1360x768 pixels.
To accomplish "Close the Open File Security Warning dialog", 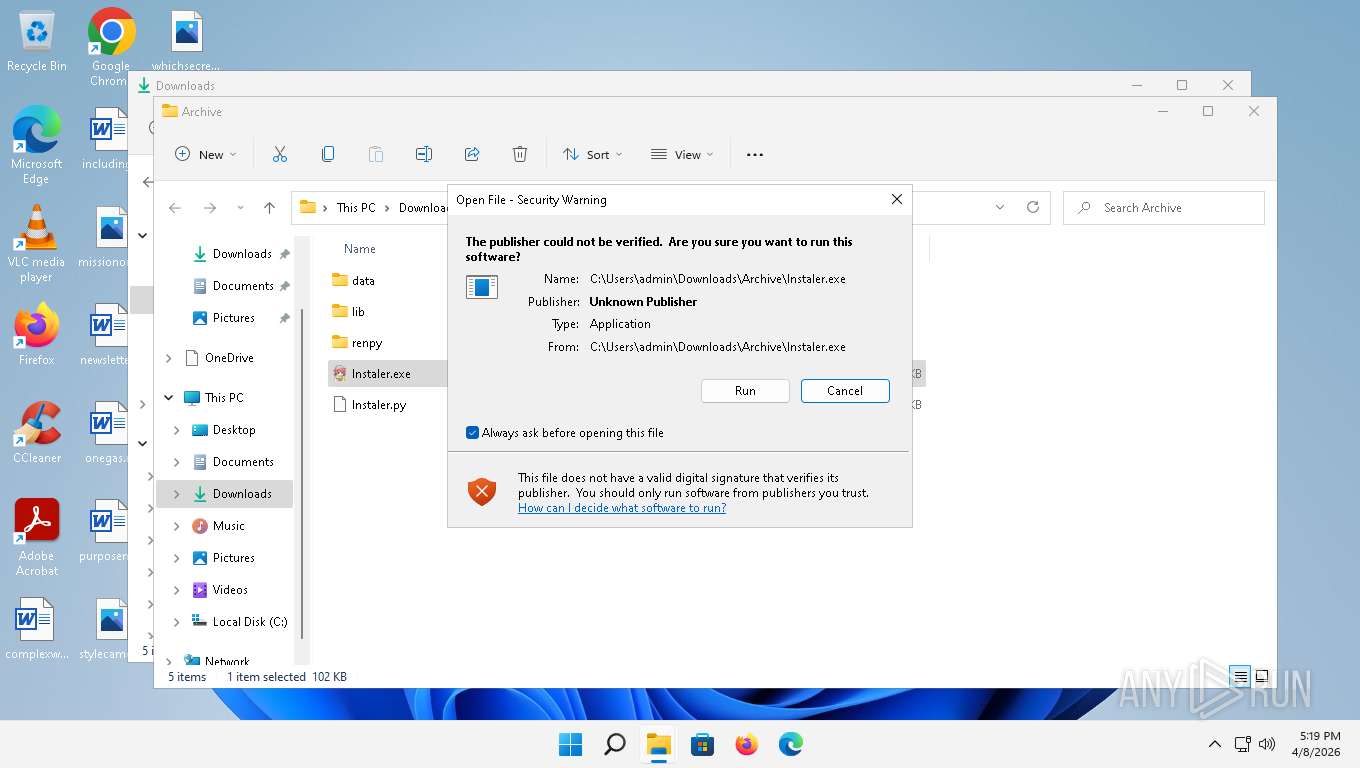I will [x=897, y=199].
